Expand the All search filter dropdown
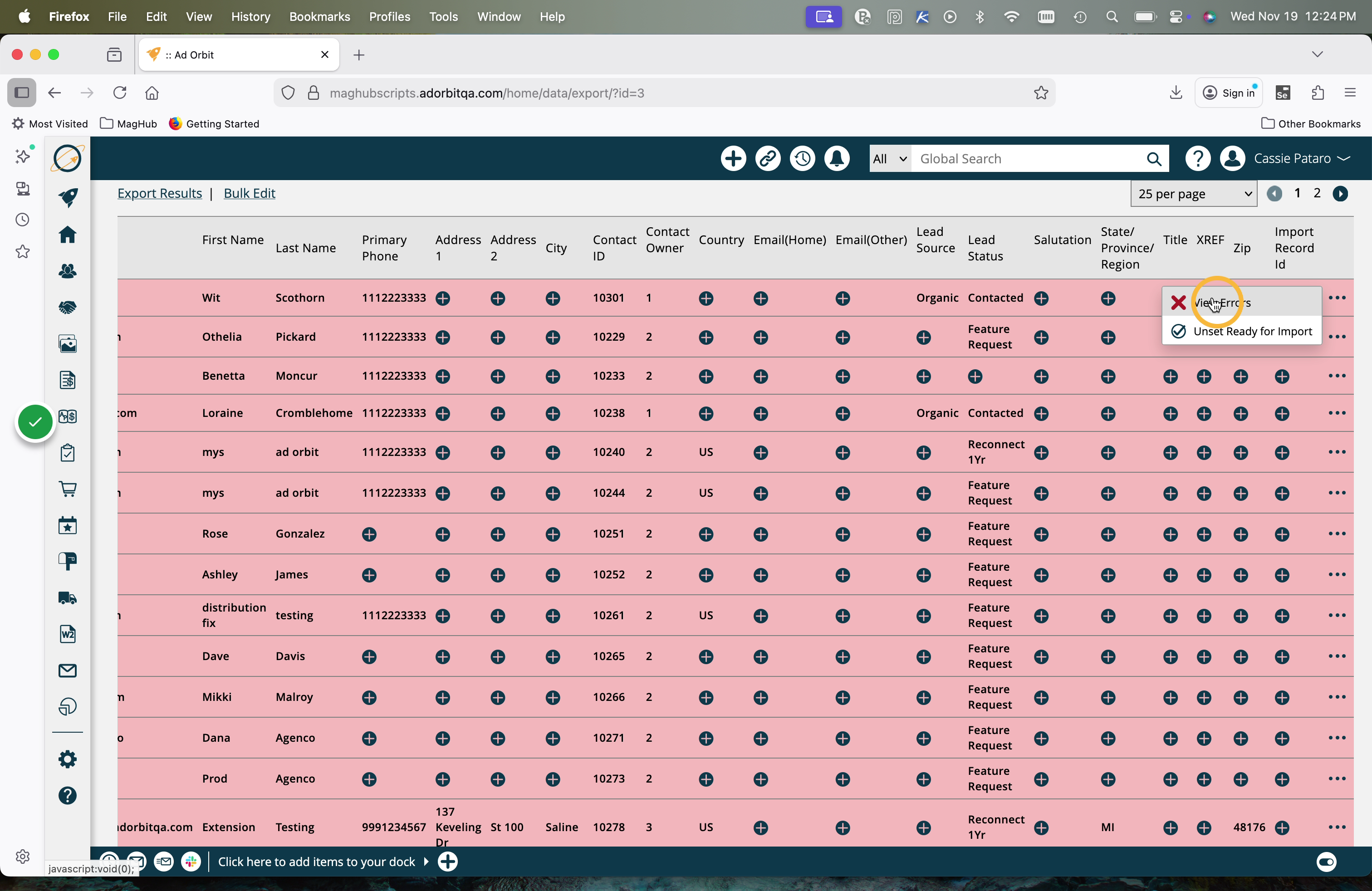Screen dimensions: 1372x891 [890, 158]
